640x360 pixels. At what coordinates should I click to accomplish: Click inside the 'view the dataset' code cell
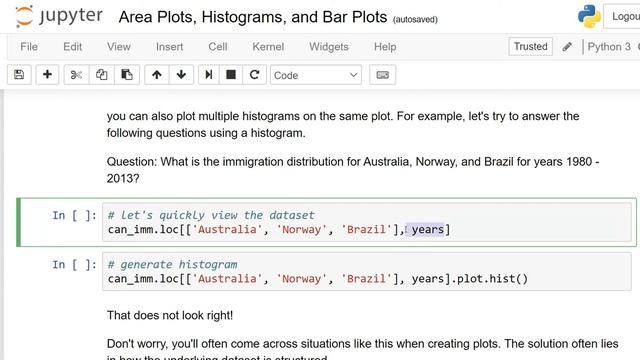[367, 222]
